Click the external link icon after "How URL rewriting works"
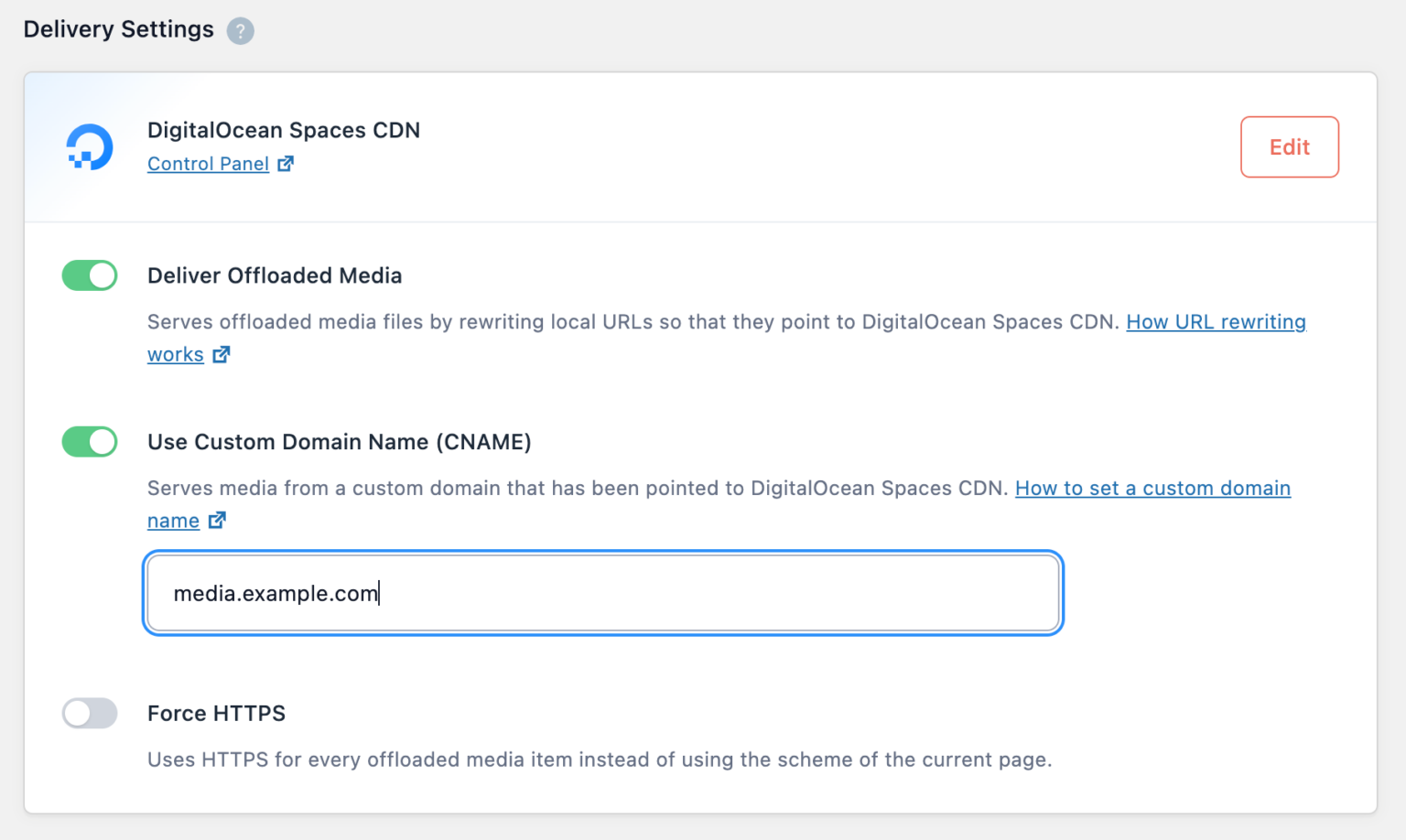The height and width of the screenshot is (840, 1406). tap(221, 354)
